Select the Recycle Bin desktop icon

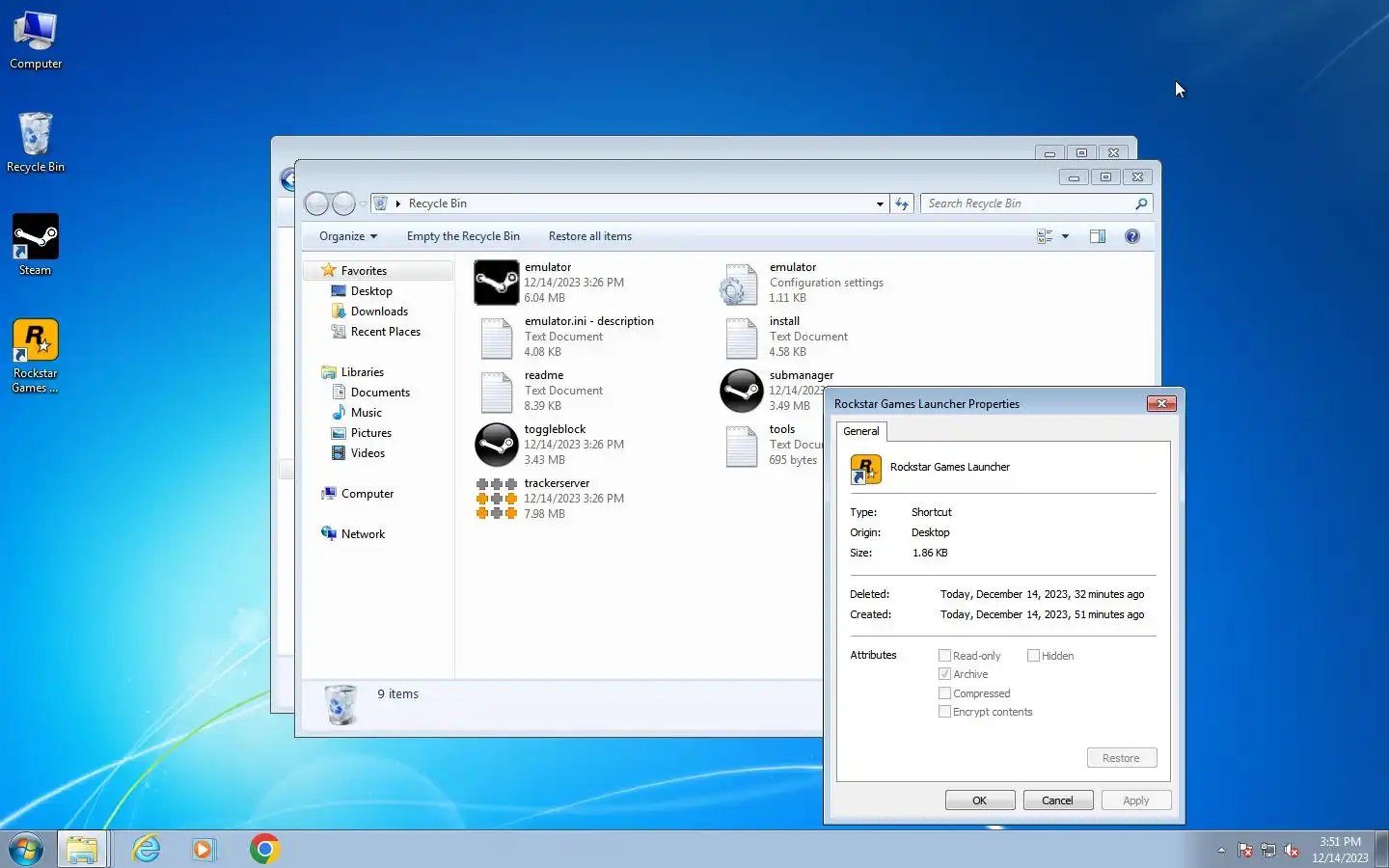click(36, 143)
